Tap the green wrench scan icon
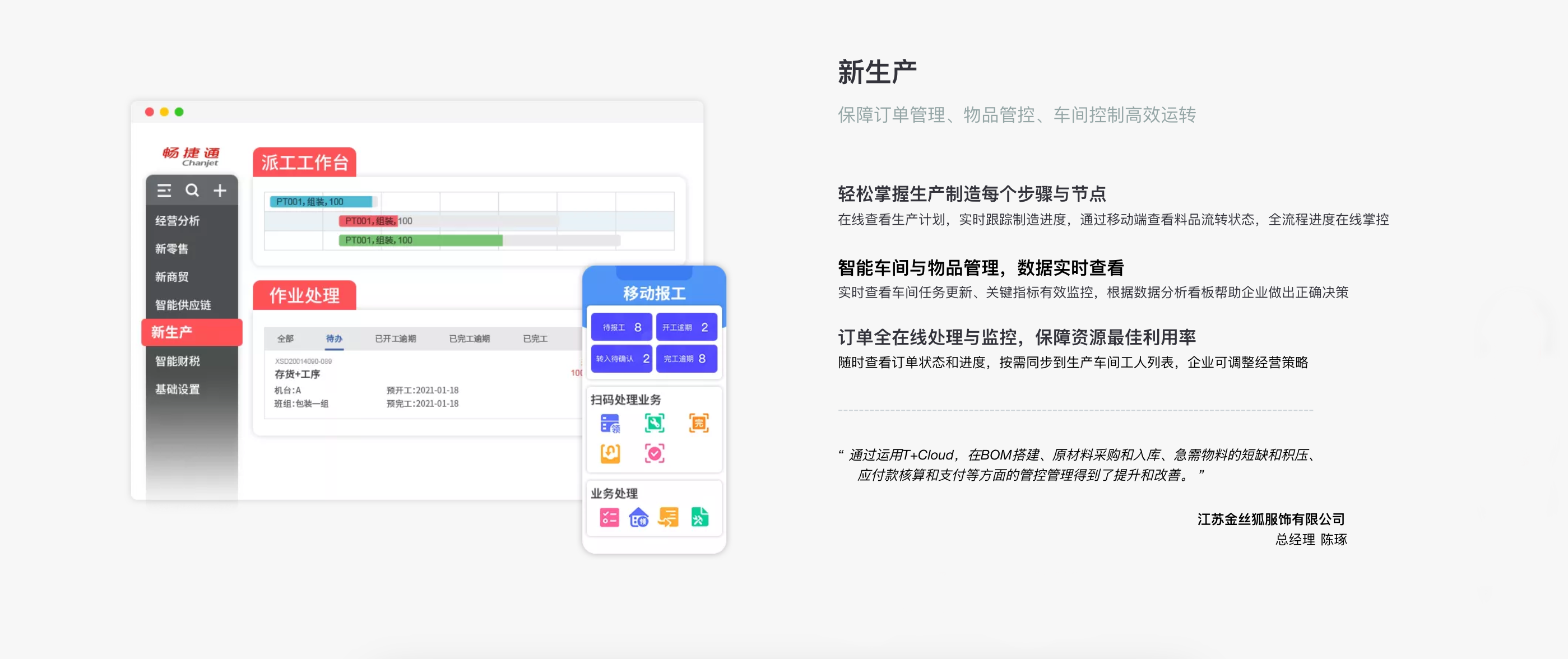This screenshot has height=659, width=1568. pyautogui.click(x=655, y=423)
